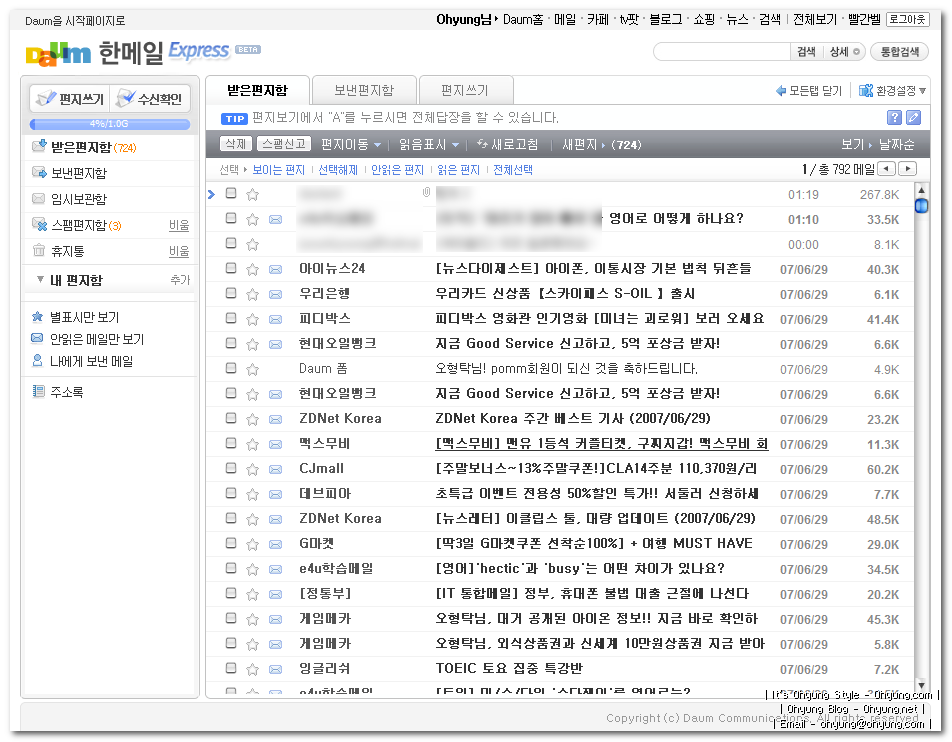The height and width of the screenshot is (742, 952).
Task: Empty the spam folder with 비움
Action: (x=179, y=225)
